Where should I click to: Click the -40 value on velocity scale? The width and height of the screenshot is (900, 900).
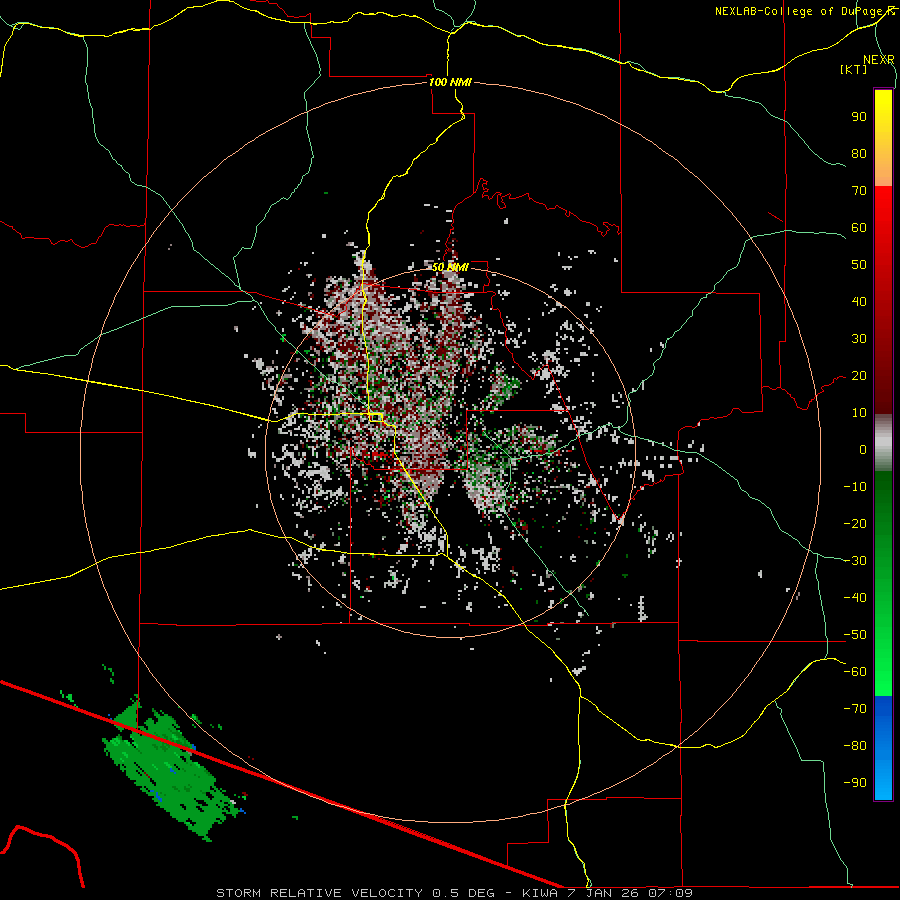tap(855, 598)
